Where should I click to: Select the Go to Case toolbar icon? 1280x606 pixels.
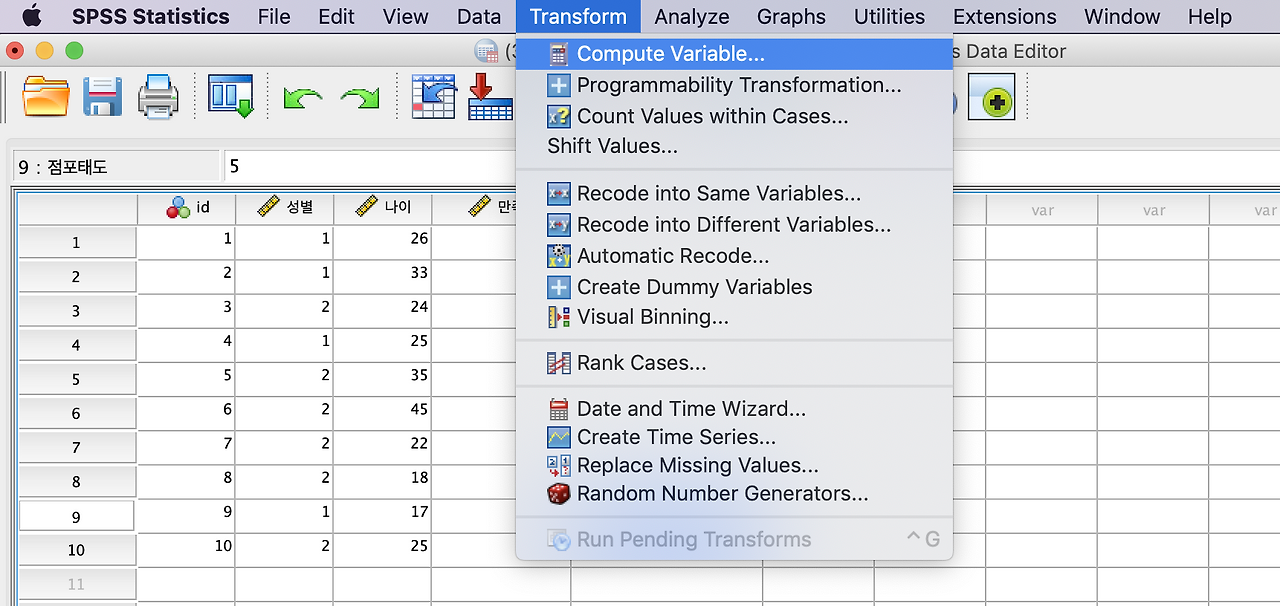(434, 97)
